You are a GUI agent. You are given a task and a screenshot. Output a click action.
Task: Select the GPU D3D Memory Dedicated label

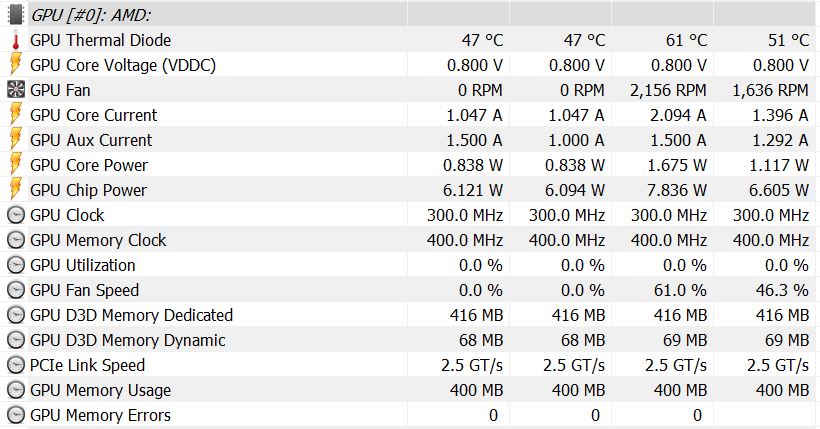(131, 315)
